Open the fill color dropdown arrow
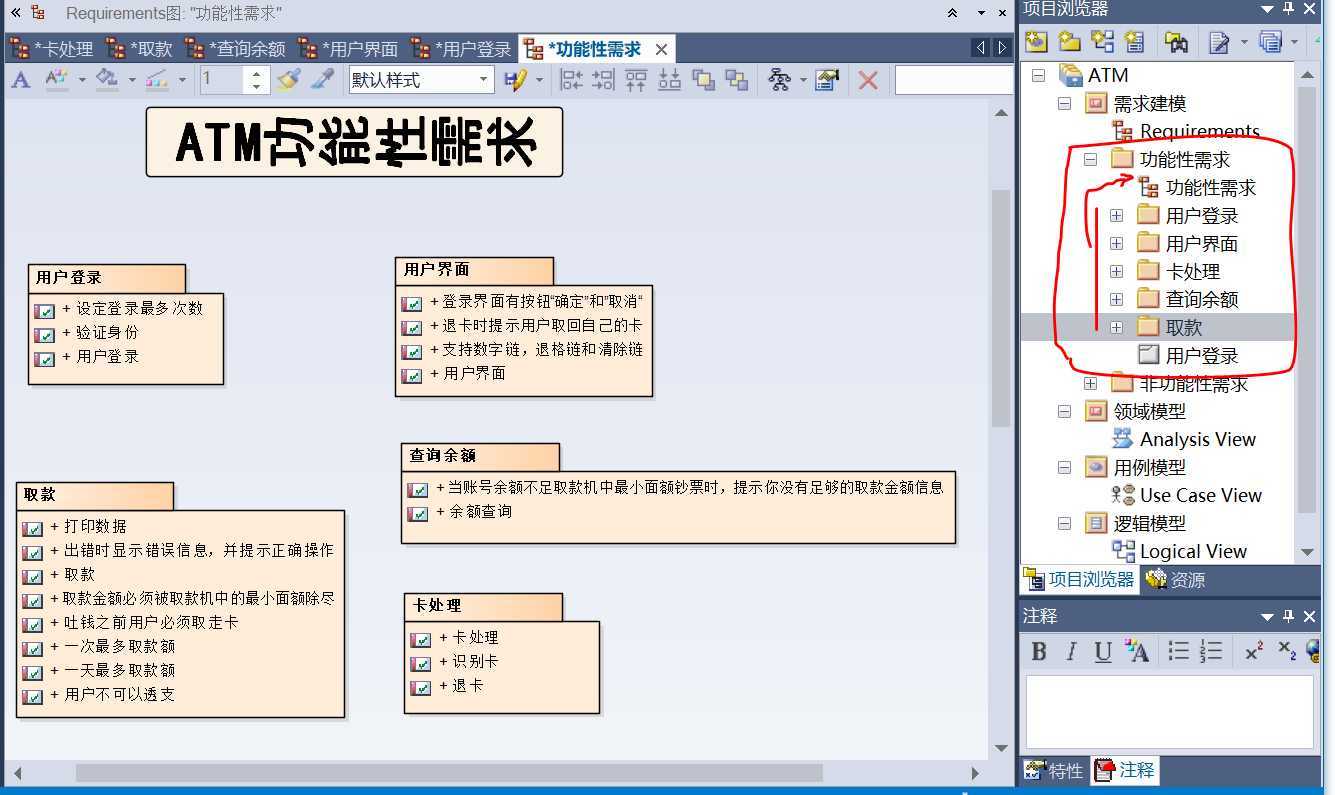This screenshot has width=1335, height=795. (x=132, y=80)
